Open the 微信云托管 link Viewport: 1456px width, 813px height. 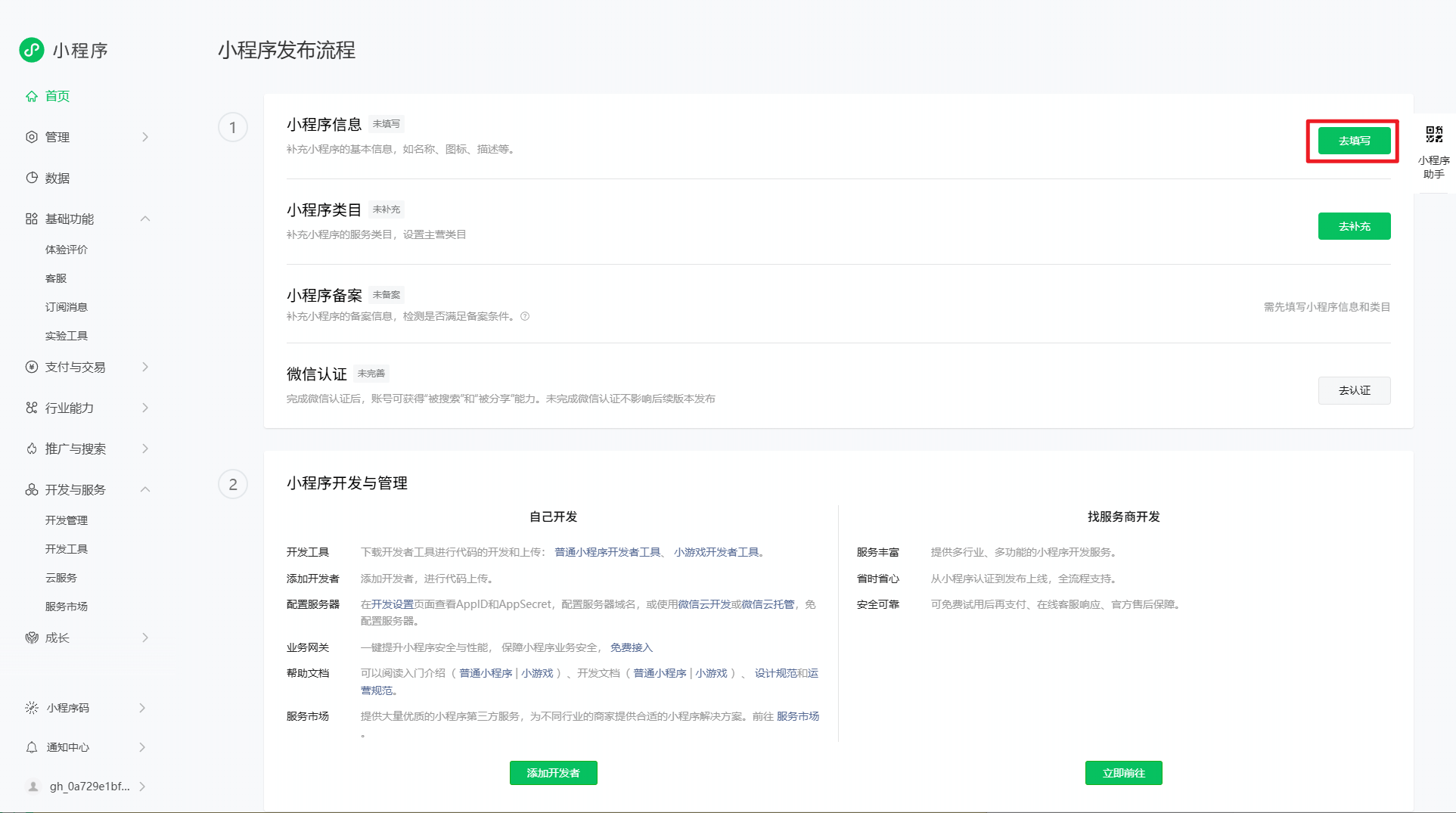pyautogui.click(x=768, y=604)
